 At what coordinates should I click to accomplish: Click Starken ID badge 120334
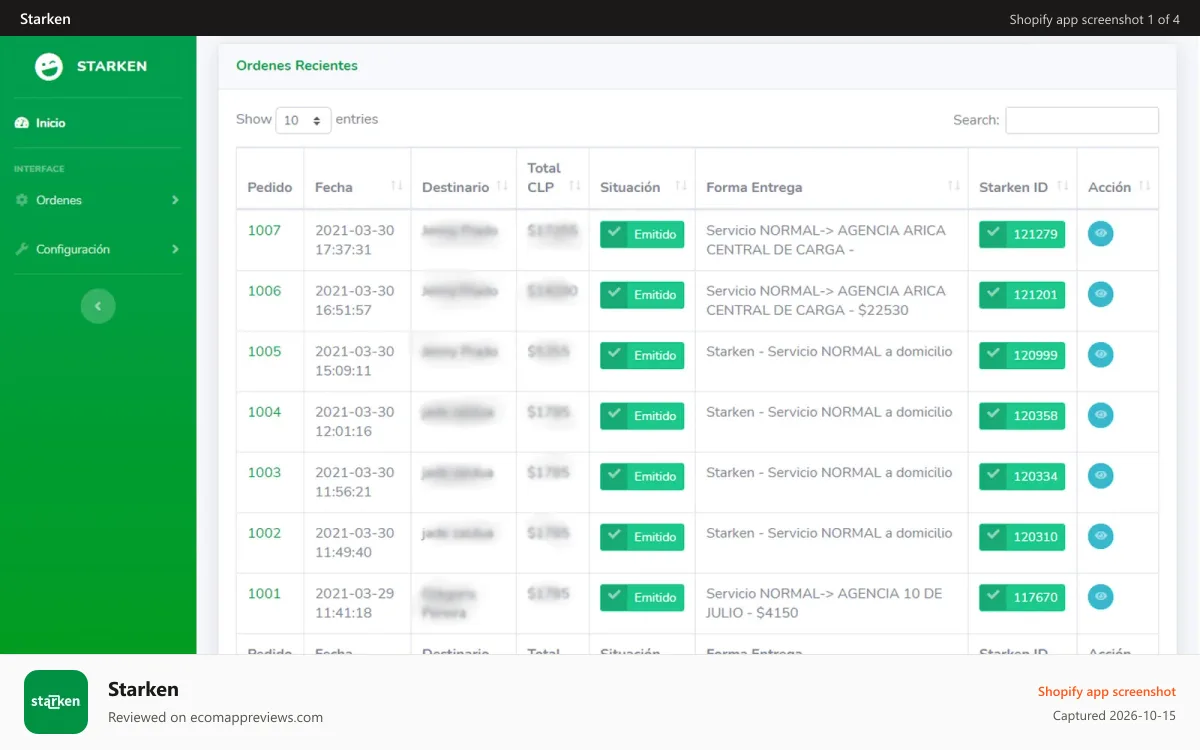[x=1022, y=476]
